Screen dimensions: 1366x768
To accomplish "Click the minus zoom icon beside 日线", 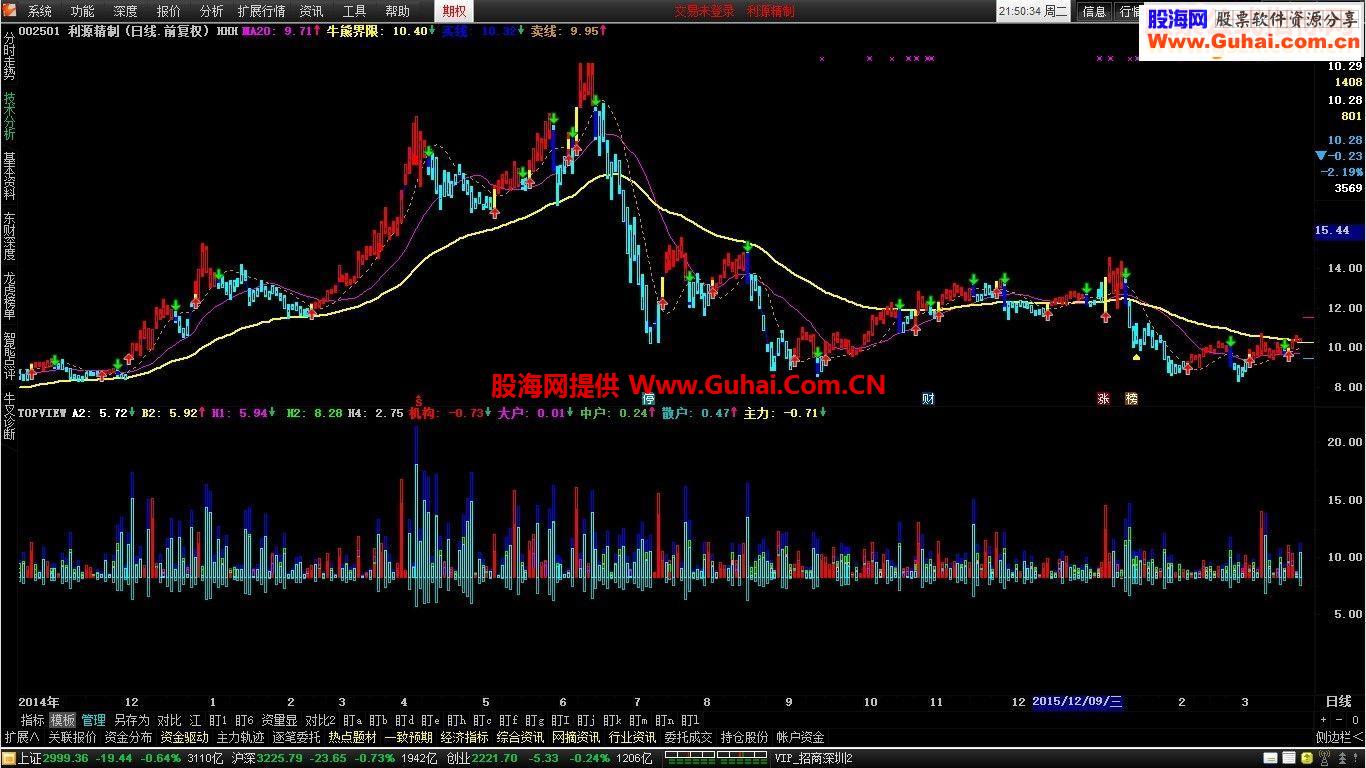I will click(x=1338, y=720).
